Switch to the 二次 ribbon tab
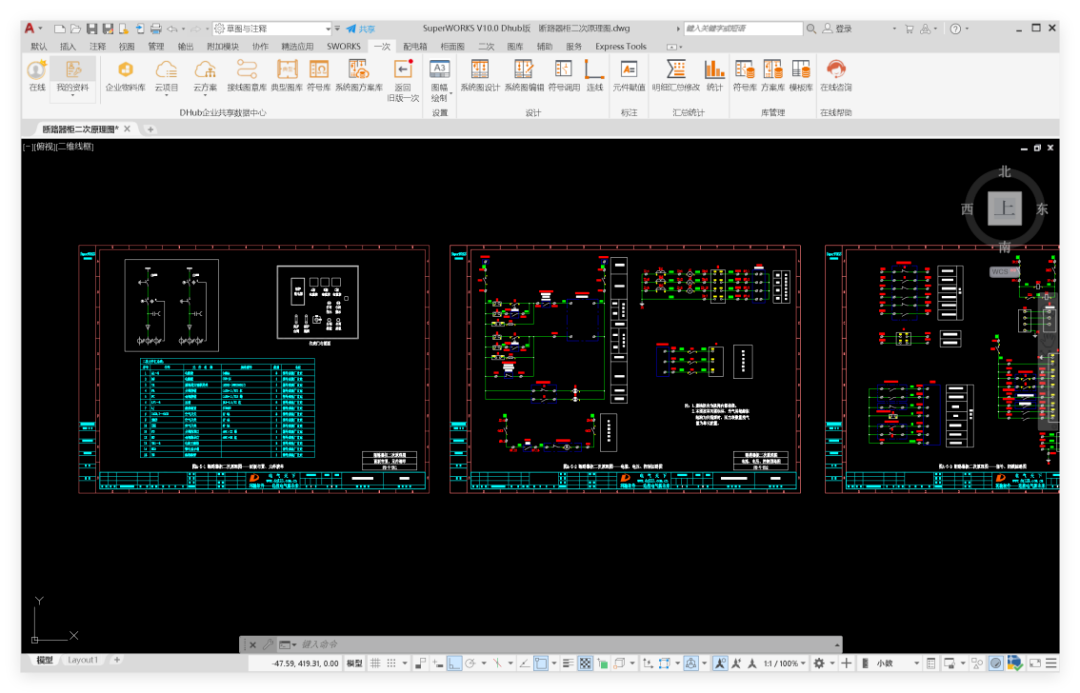Image resolution: width=1080 pixels, height=693 pixels. 486,46
